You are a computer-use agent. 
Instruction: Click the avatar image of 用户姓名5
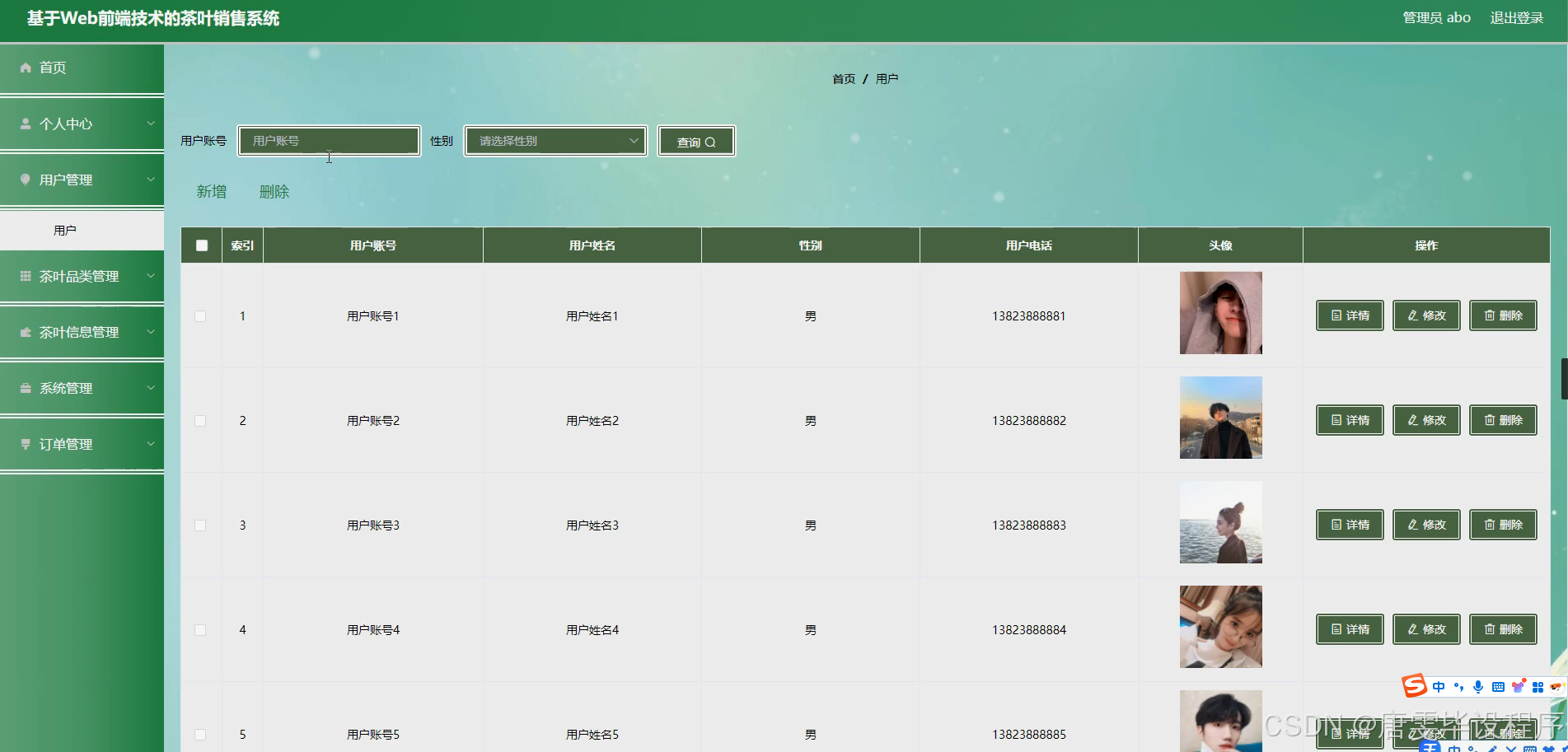(1220, 721)
